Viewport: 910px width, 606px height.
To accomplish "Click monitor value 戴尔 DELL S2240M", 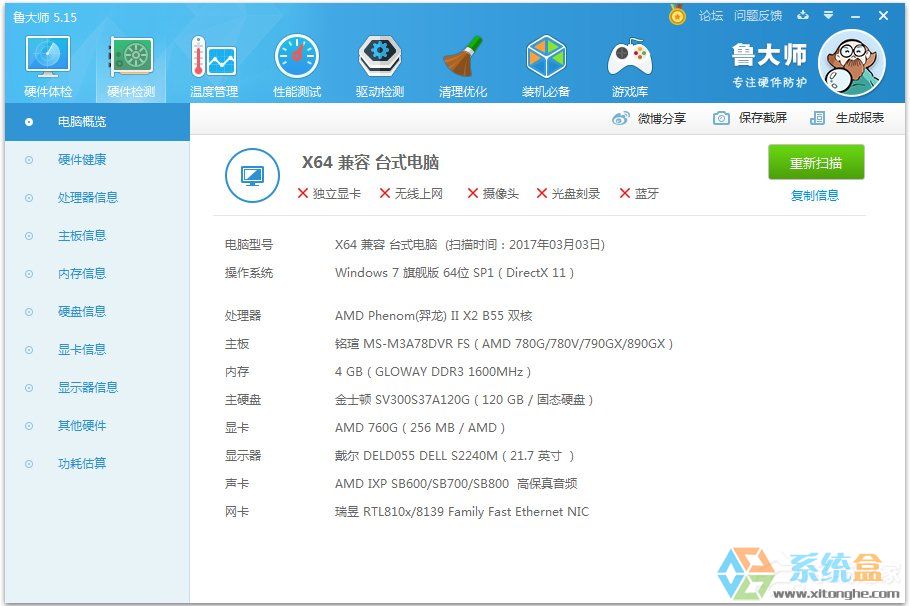I will 454,456.
